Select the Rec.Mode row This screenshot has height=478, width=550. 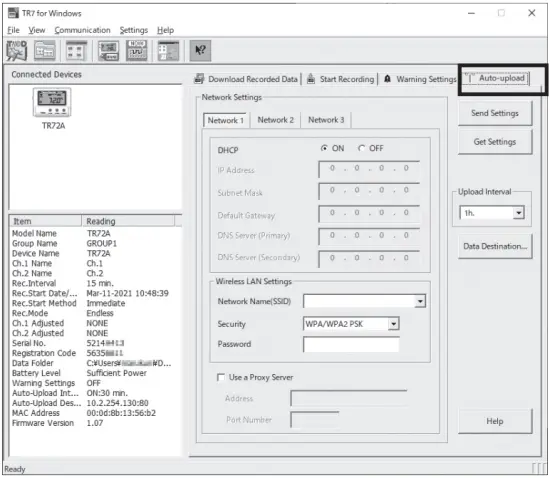pyautogui.click(x=95, y=313)
